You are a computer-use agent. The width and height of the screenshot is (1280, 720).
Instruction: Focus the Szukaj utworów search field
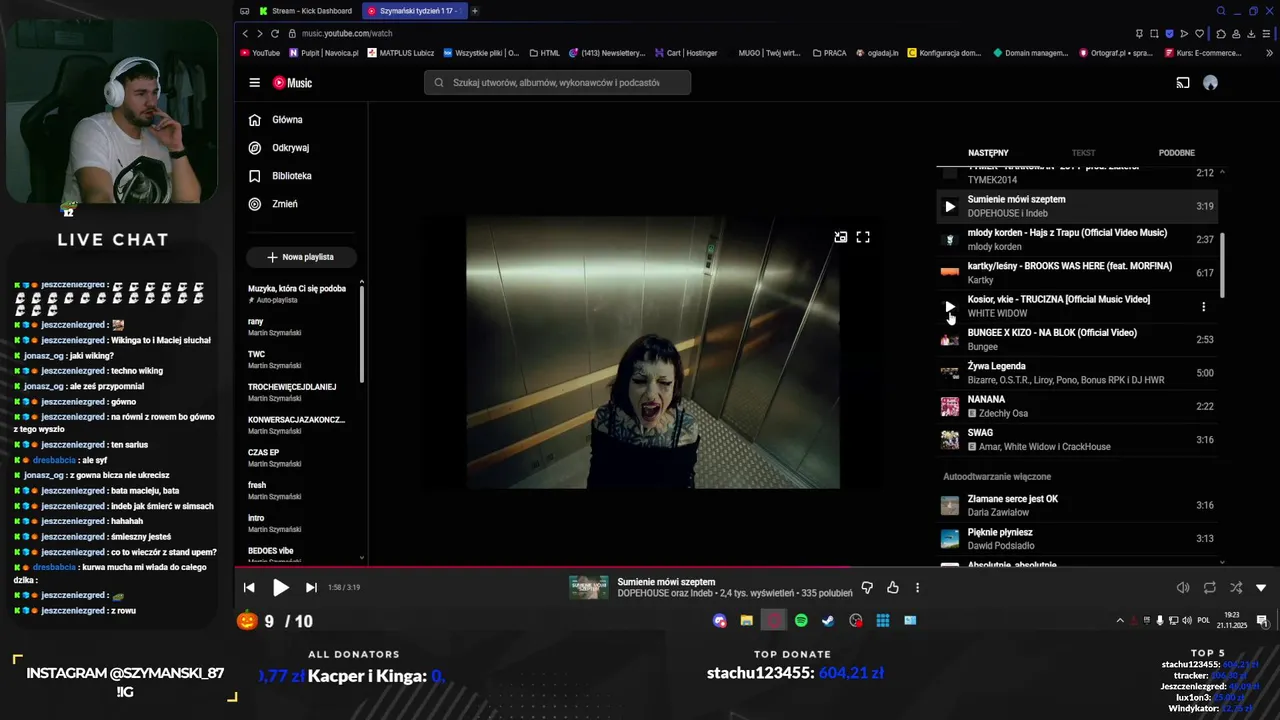[x=557, y=83]
